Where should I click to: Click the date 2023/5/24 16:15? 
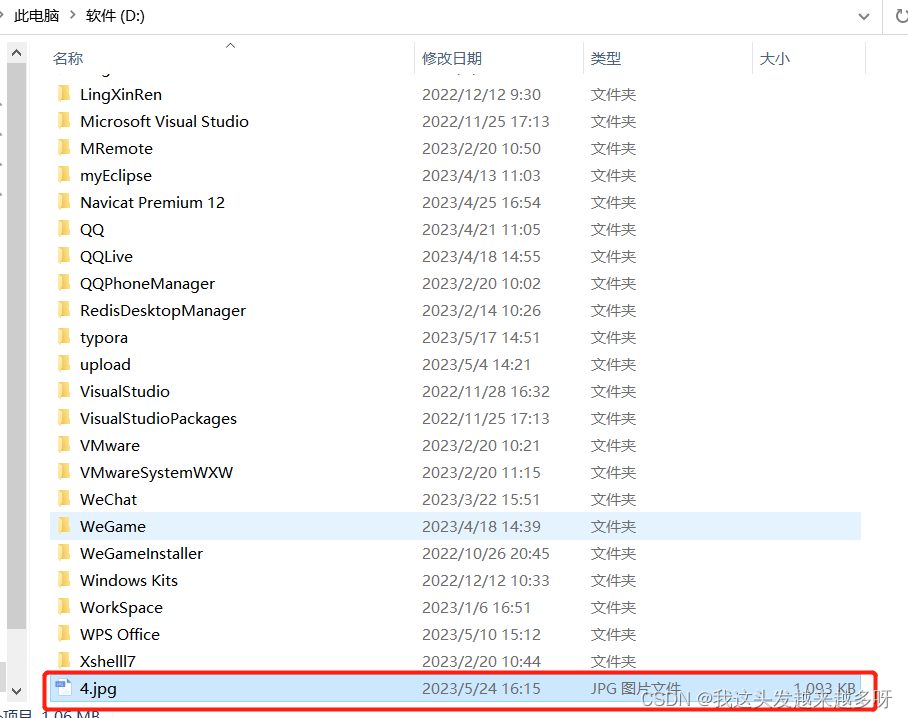[481, 688]
